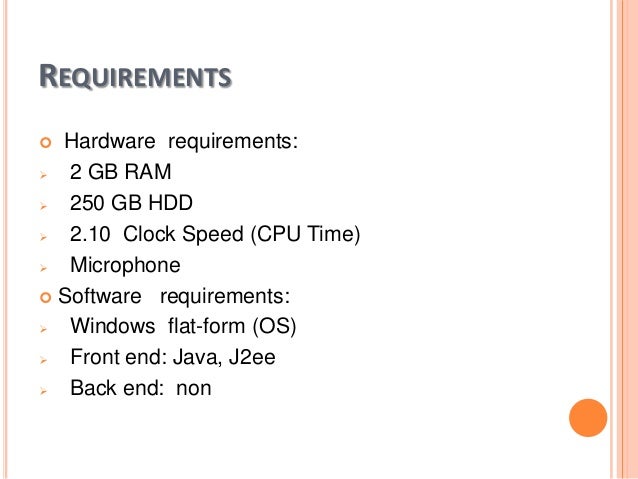The height and width of the screenshot is (479, 638).
Task: Click the orange circle decoration
Action: pyautogui.click(x=588, y=418)
